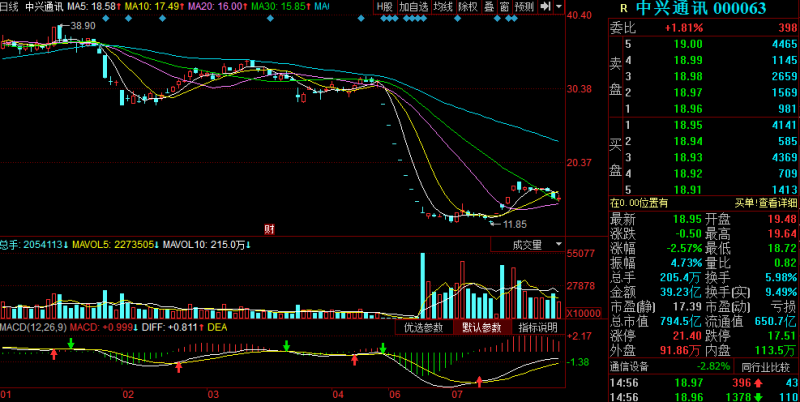
Task: Add stock via 加自选 button
Action: (x=412, y=7)
